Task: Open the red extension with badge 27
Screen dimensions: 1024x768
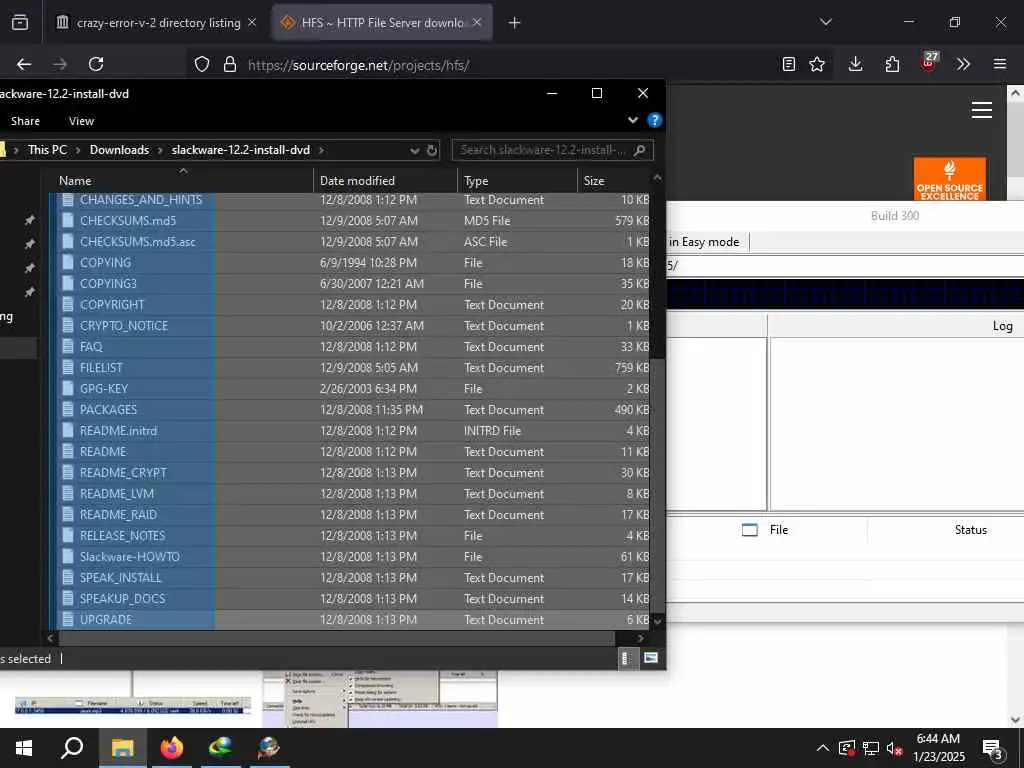Action: (x=929, y=63)
